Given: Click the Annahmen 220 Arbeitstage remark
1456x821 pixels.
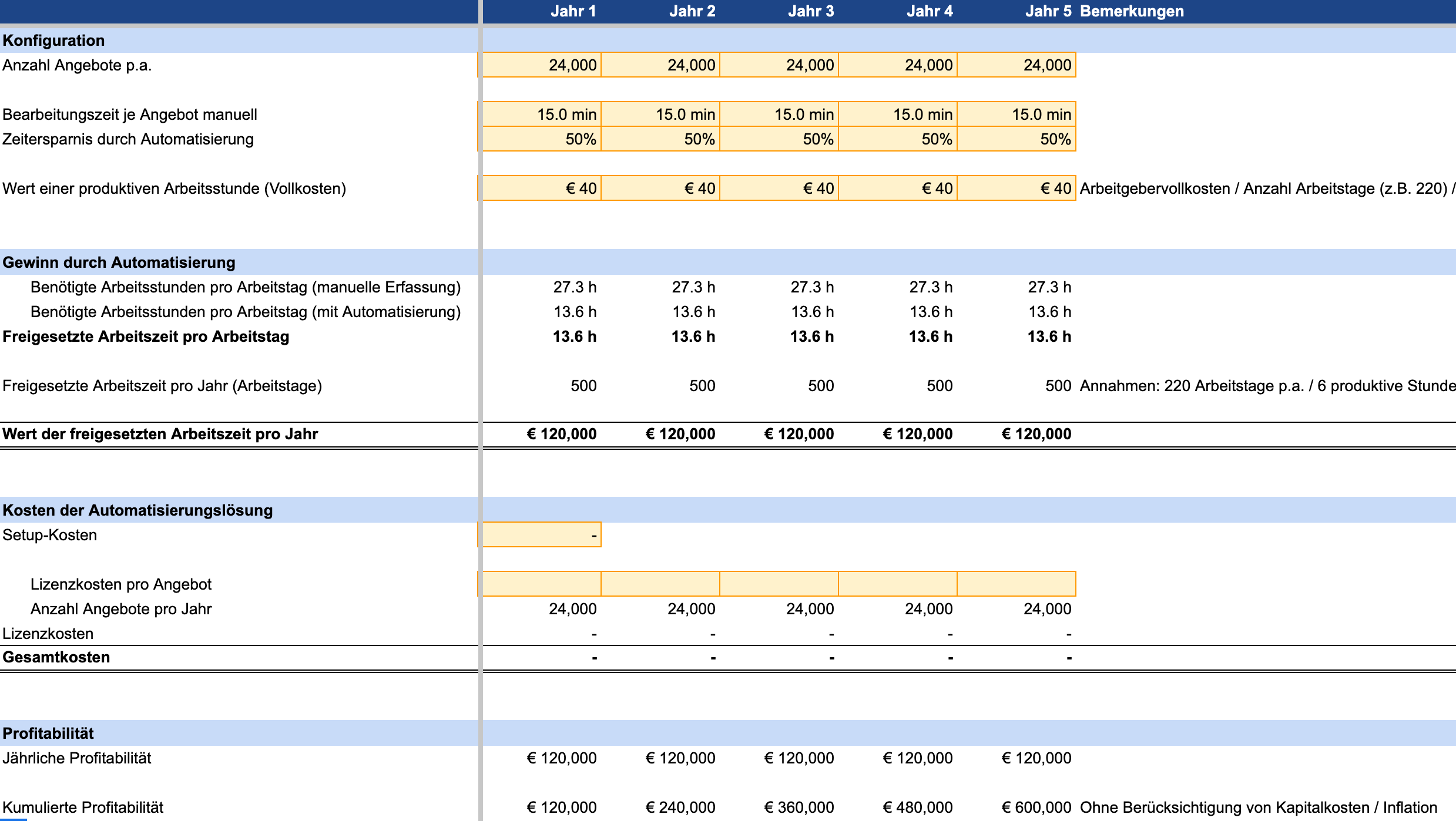Looking at the screenshot, I should click(x=1267, y=386).
